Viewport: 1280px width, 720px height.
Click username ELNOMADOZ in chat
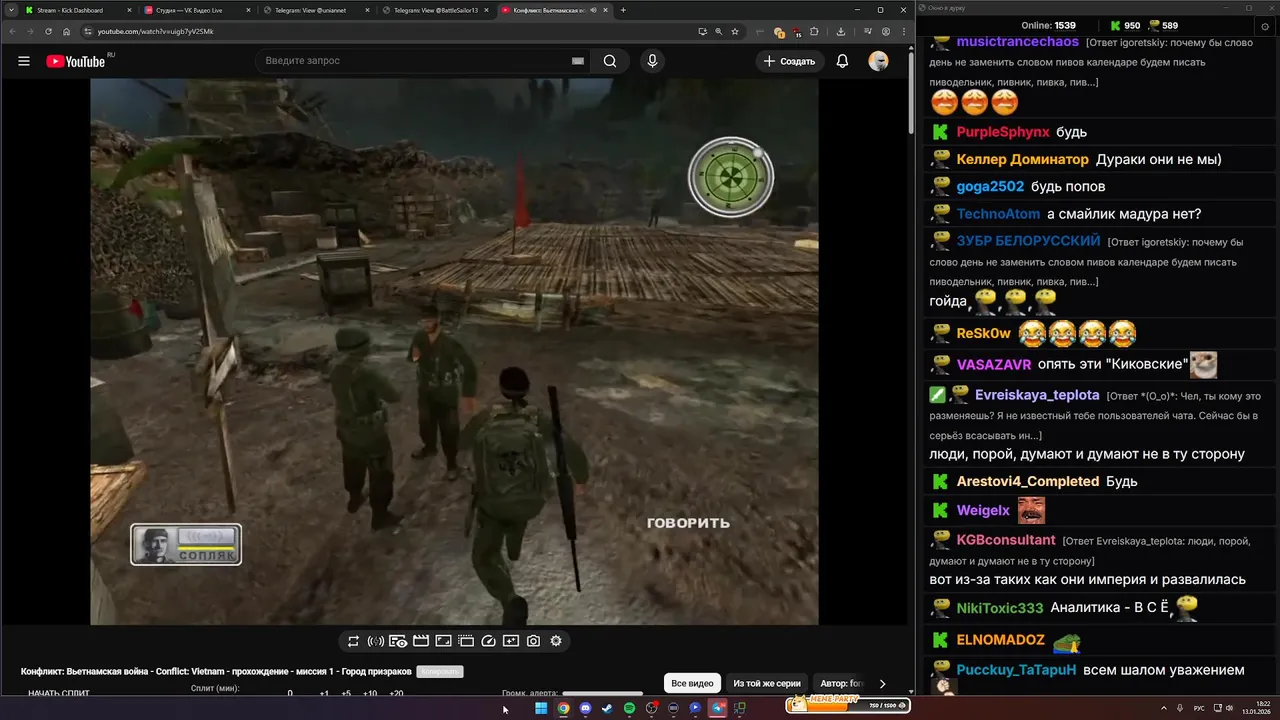click(x=1000, y=640)
